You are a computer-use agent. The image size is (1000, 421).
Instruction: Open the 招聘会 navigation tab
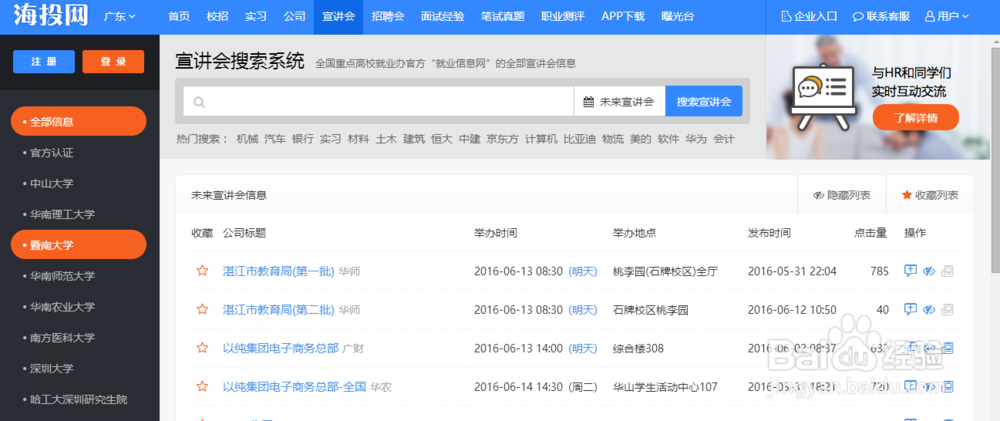(x=387, y=17)
